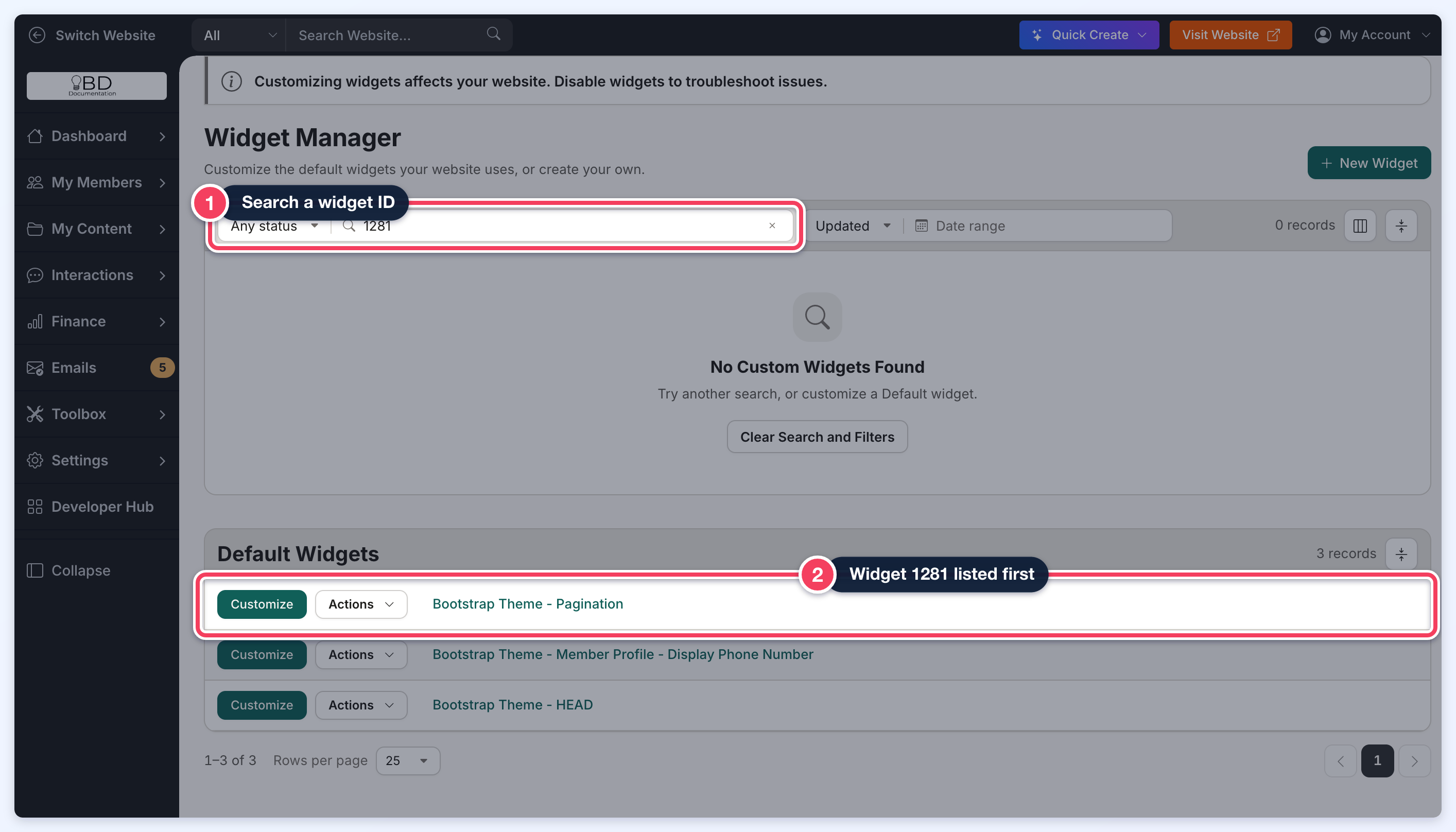Viewport: 1456px width, 832px height.
Task: Expand the Toolbox chevron arrow
Action: [162, 414]
